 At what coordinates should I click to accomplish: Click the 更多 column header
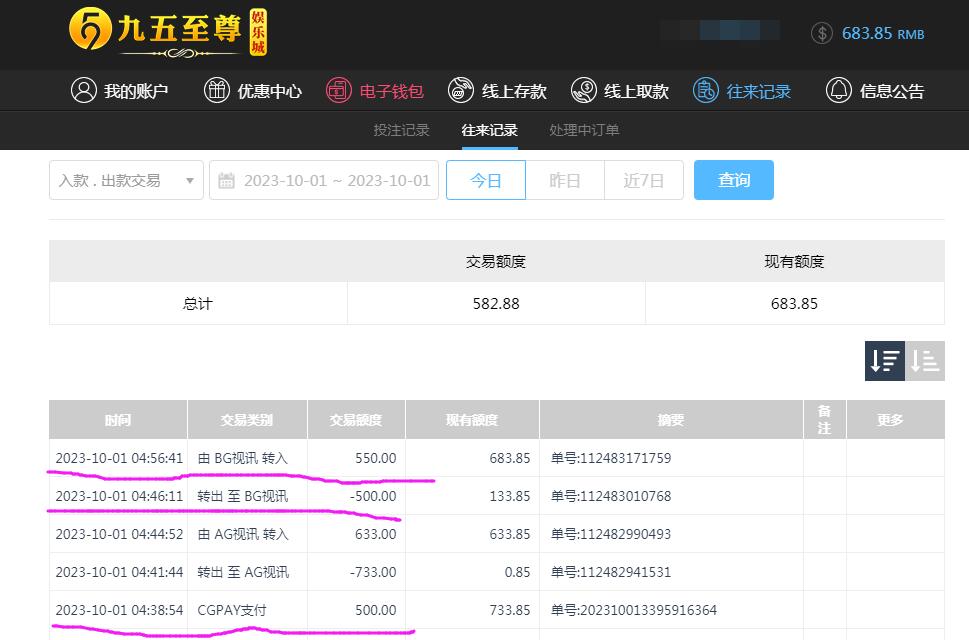895,419
